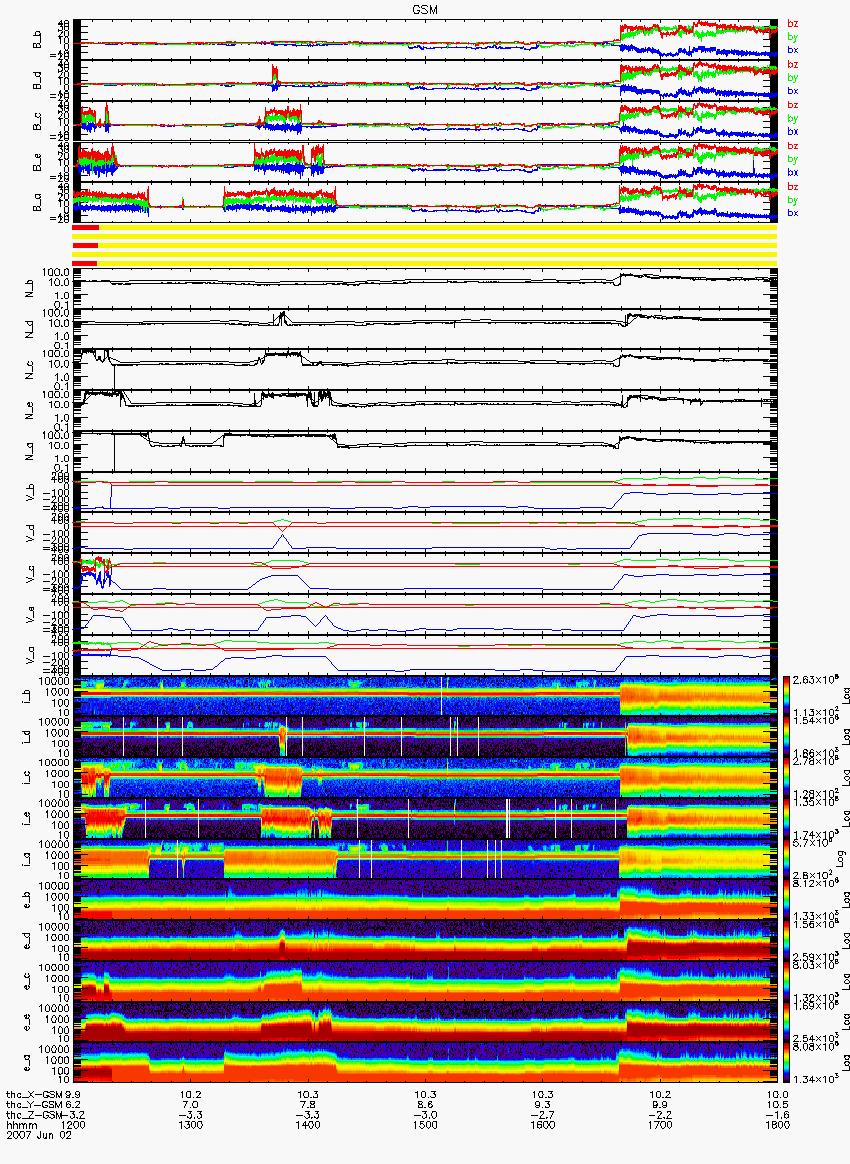
Task: Pick the V_b velocity axis label
Action: coord(30,493)
